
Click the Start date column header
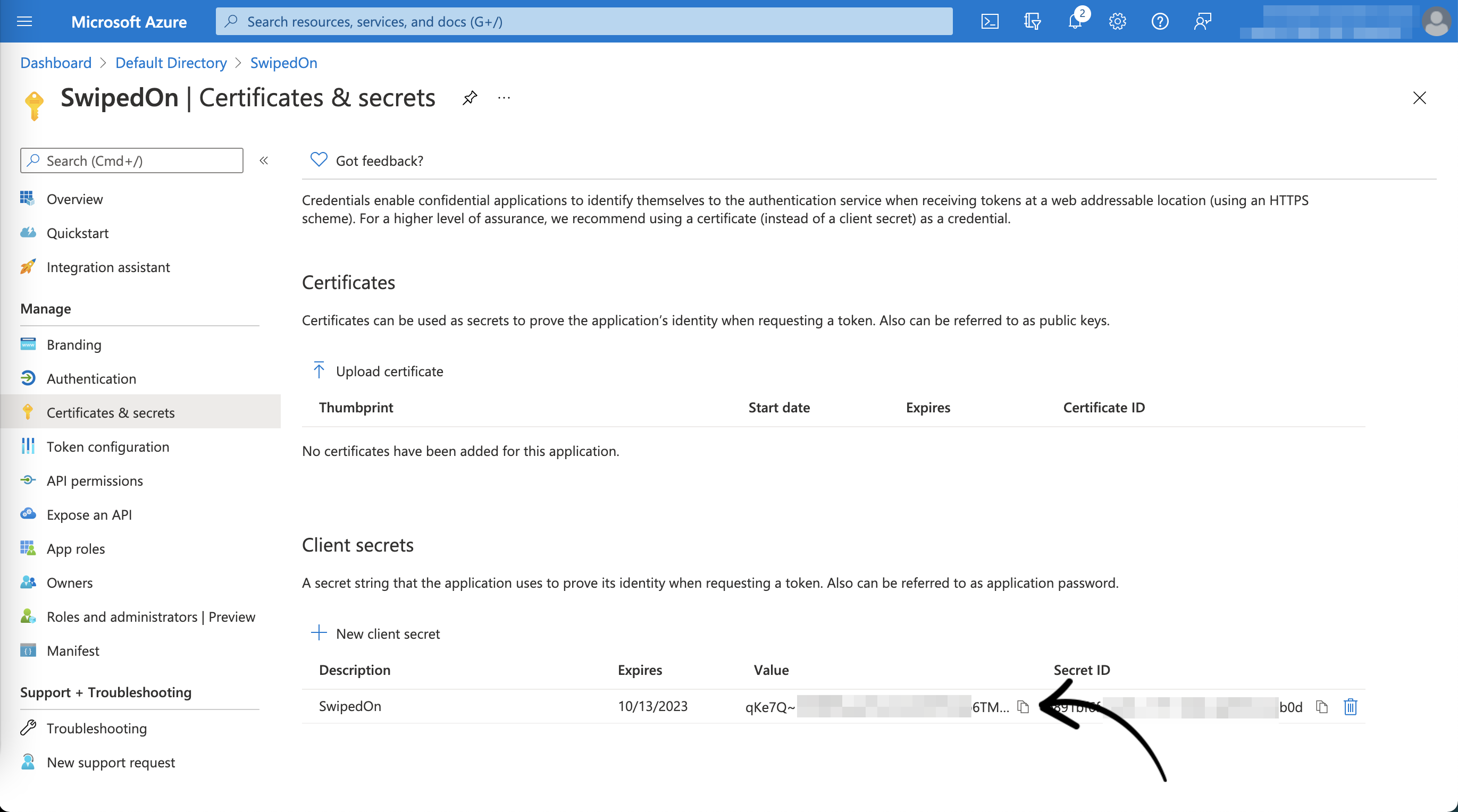coord(779,408)
